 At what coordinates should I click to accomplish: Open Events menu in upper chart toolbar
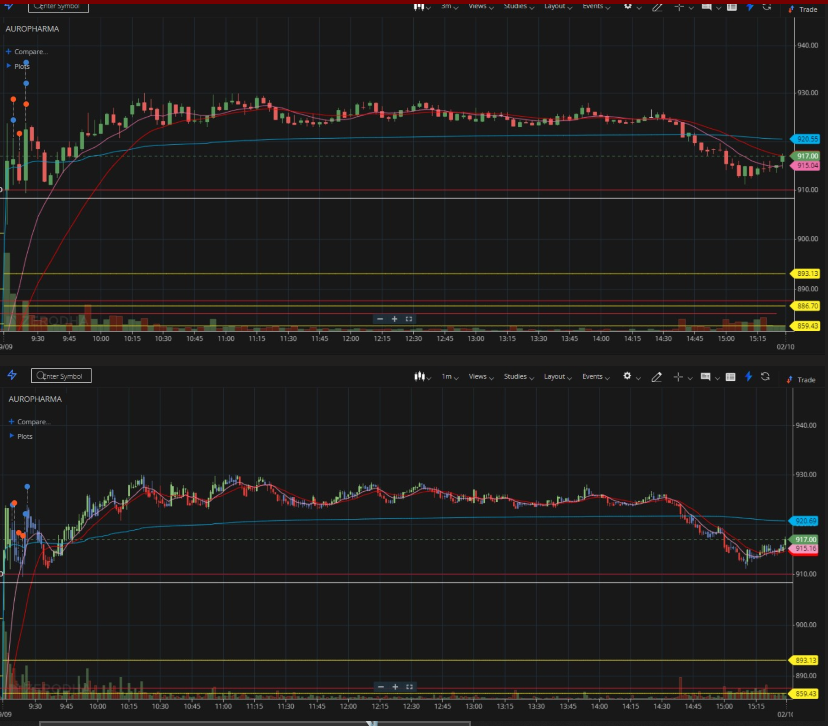coord(596,6)
